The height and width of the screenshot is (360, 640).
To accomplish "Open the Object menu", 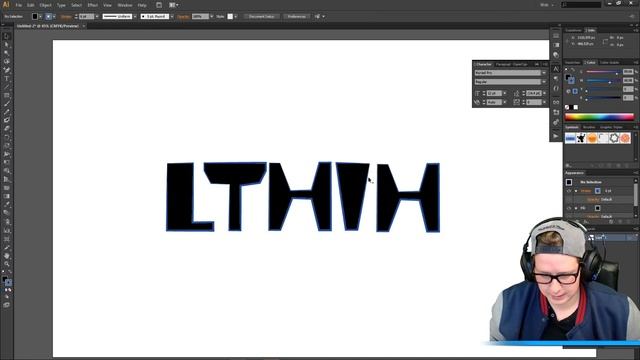I will 45,5.
